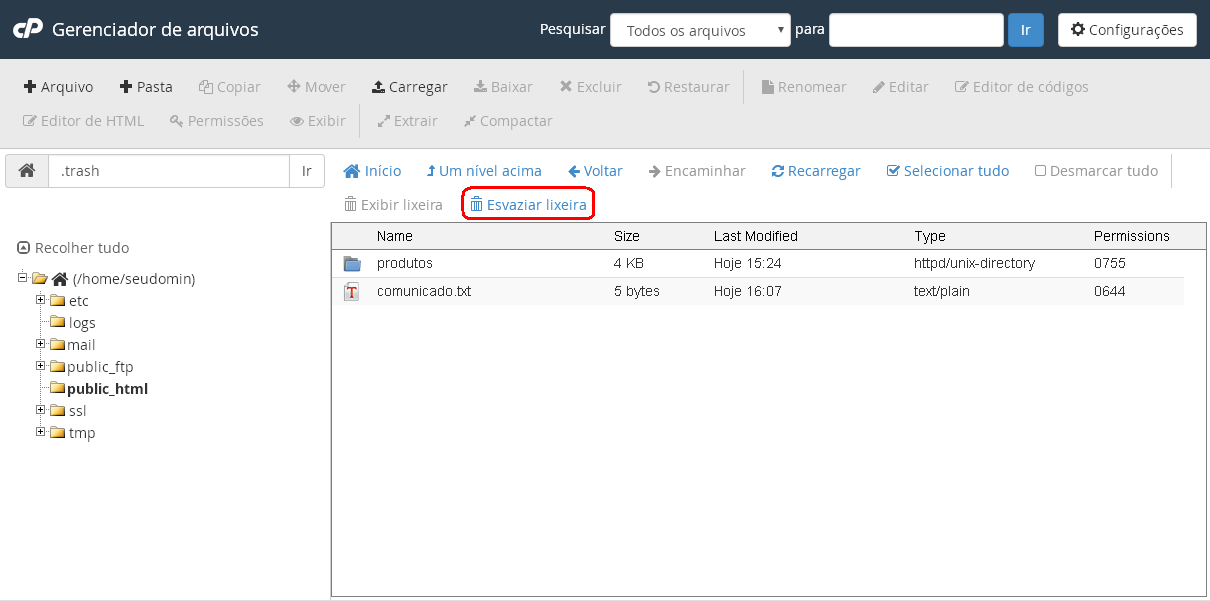Select (/home/seudomin) root label in tree

point(134,279)
